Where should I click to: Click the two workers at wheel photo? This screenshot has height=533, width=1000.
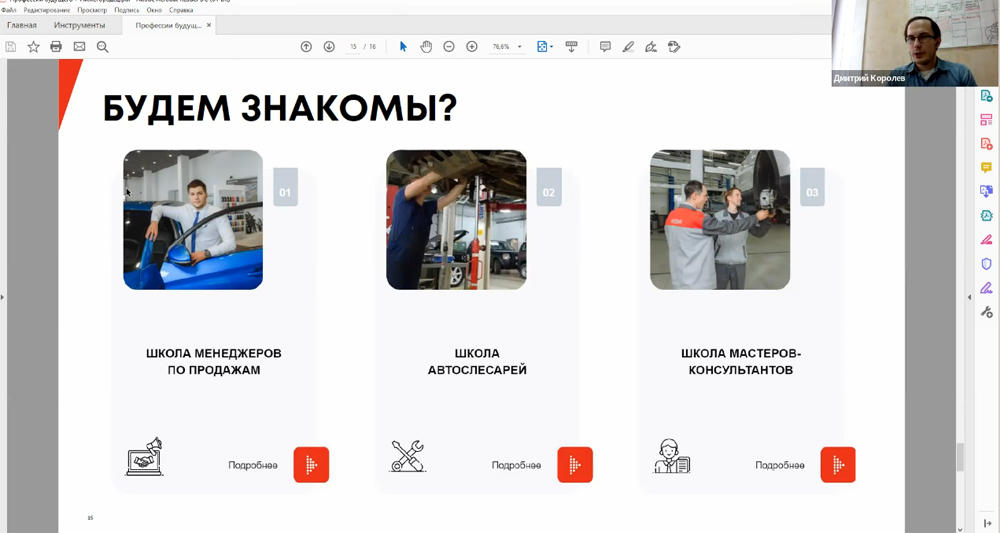click(x=720, y=220)
